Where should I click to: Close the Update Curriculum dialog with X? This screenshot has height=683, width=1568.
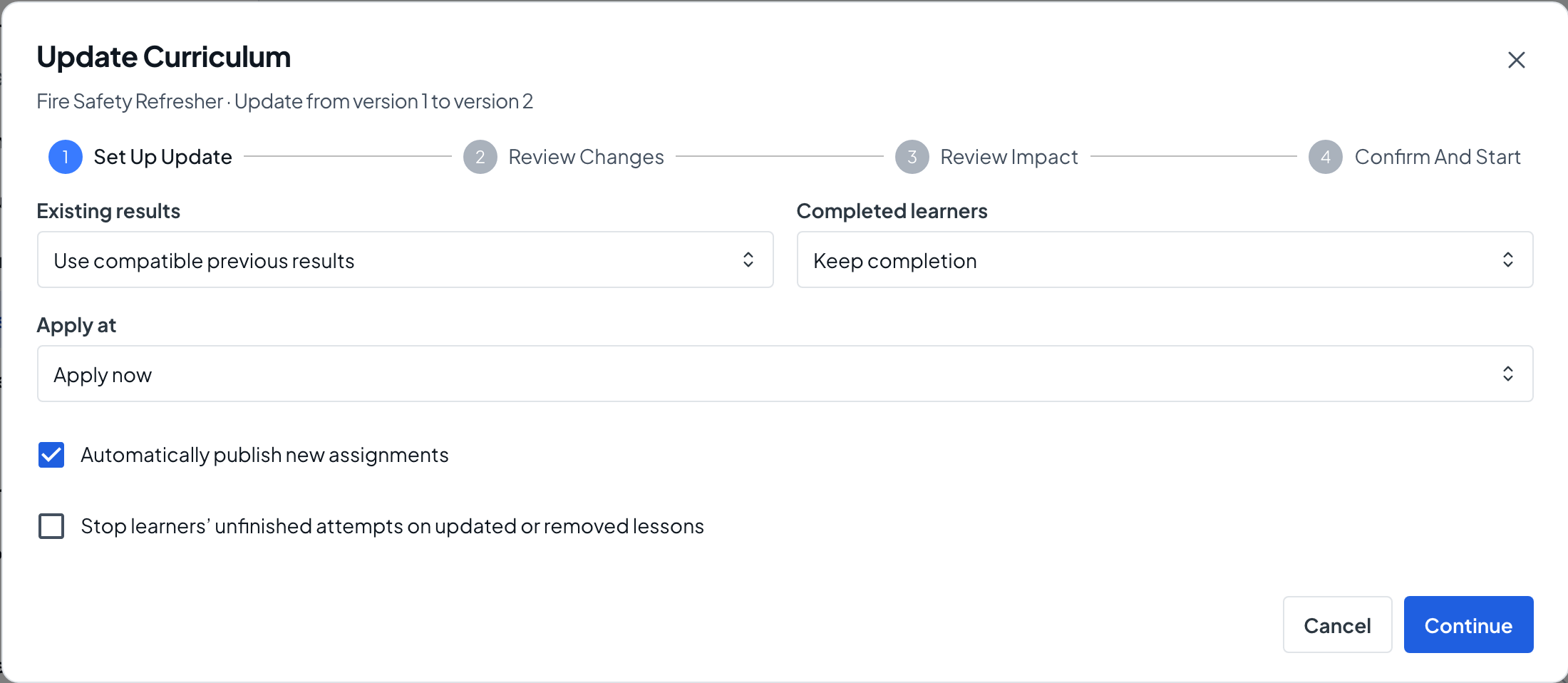point(1516,60)
